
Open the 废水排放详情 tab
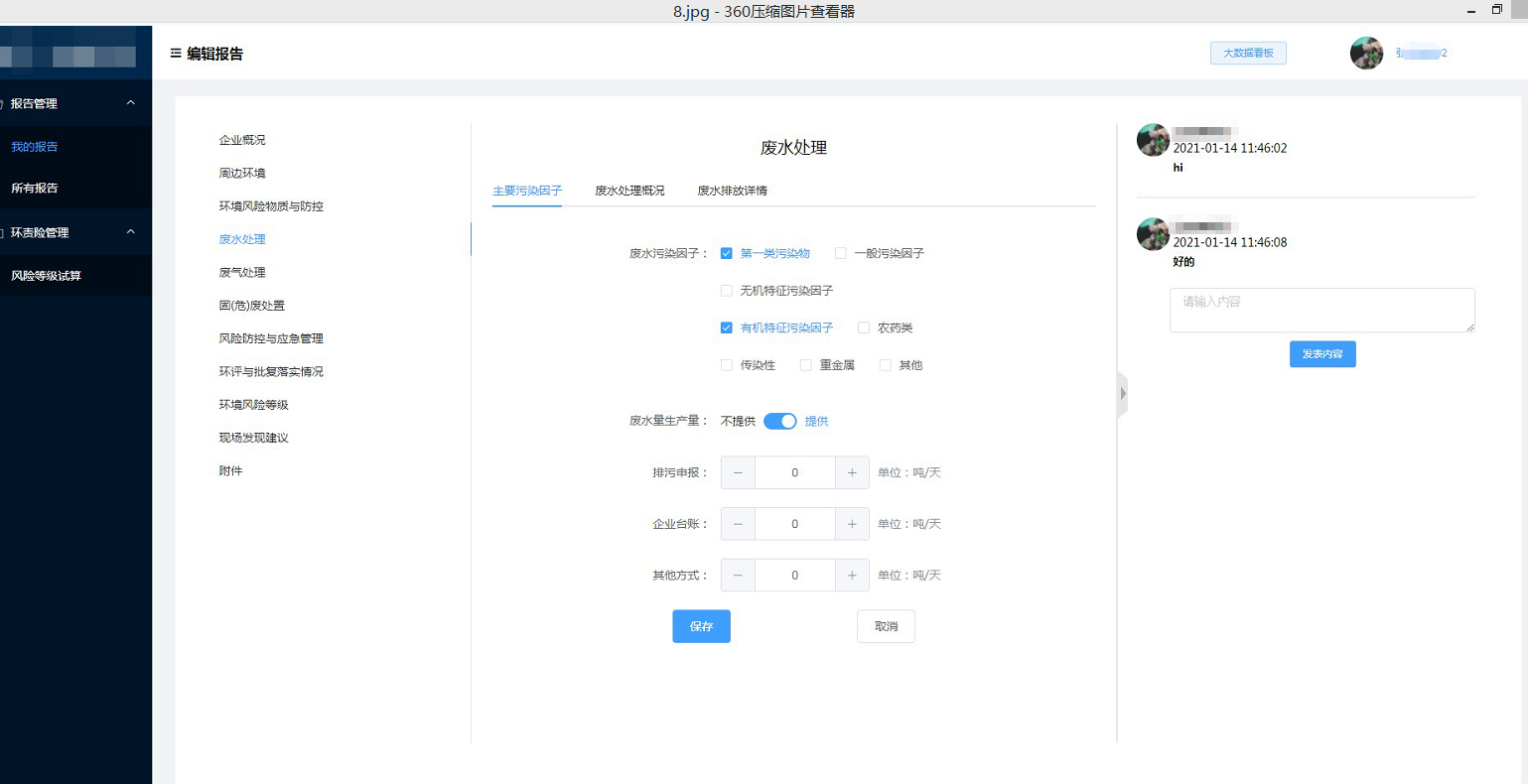point(732,191)
